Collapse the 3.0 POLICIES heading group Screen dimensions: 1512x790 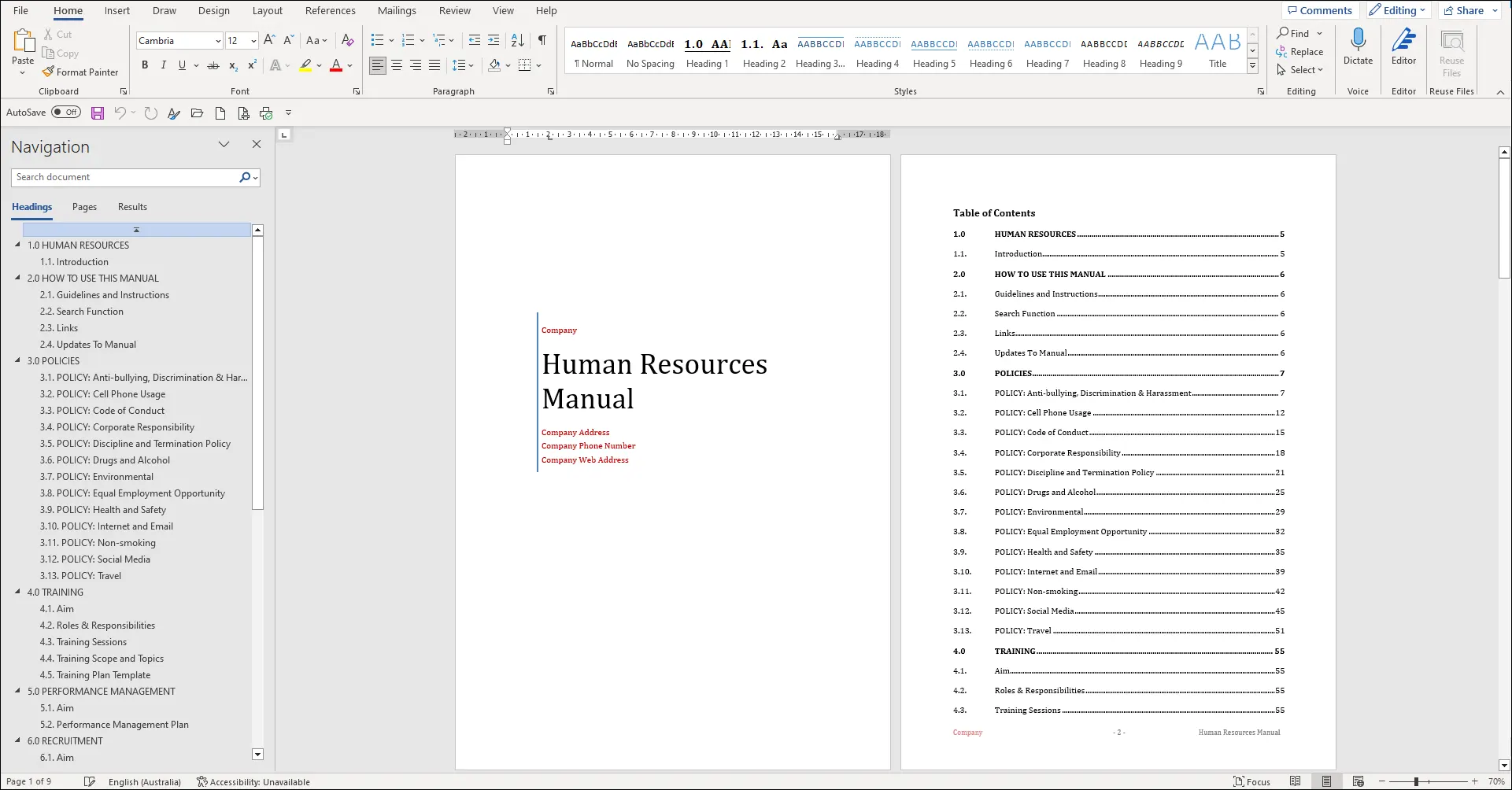pos(18,360)
